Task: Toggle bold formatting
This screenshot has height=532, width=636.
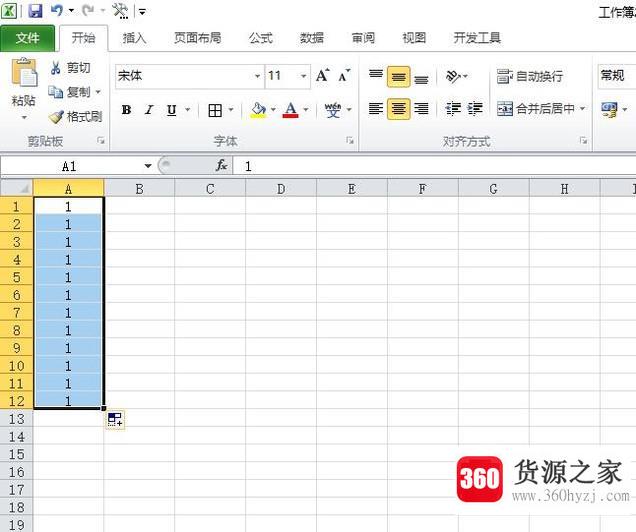Action: click(126, 109)
